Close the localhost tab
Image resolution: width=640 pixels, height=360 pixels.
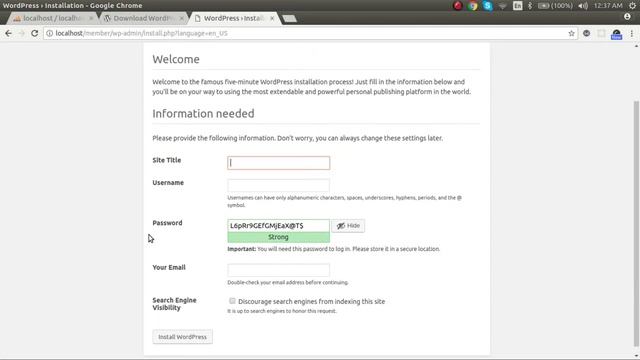pyautogui.click(x=91, y=18)
